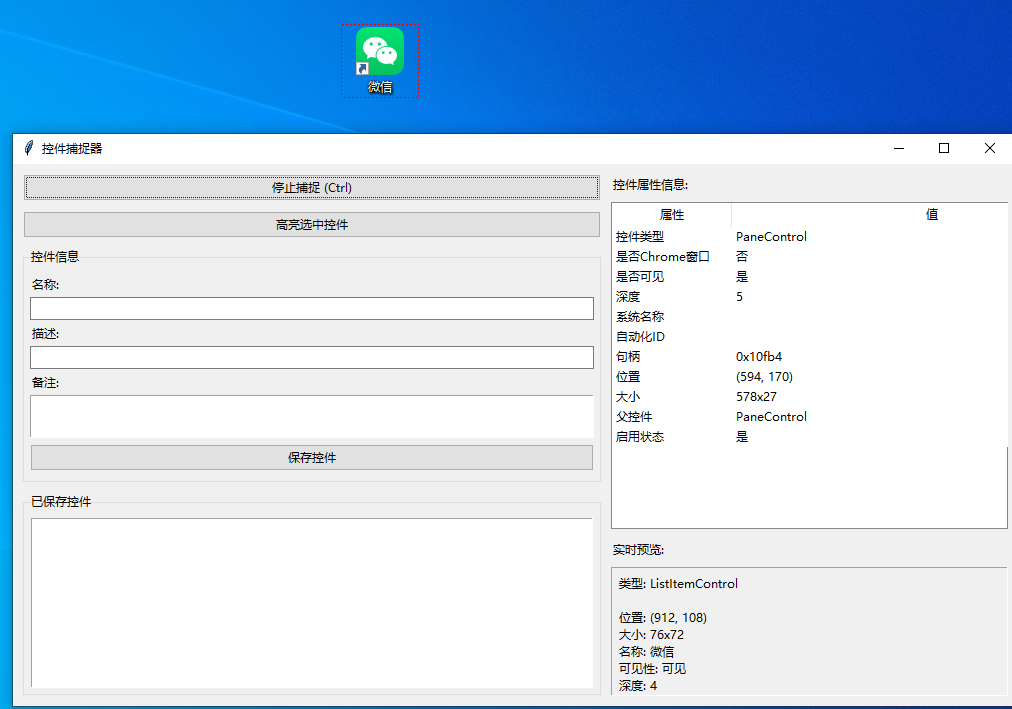This screenshot has height=709, width=1012.
Task: Stop capturing with 停止捕捉 (Ctrl) button
Action: [312, 188]
